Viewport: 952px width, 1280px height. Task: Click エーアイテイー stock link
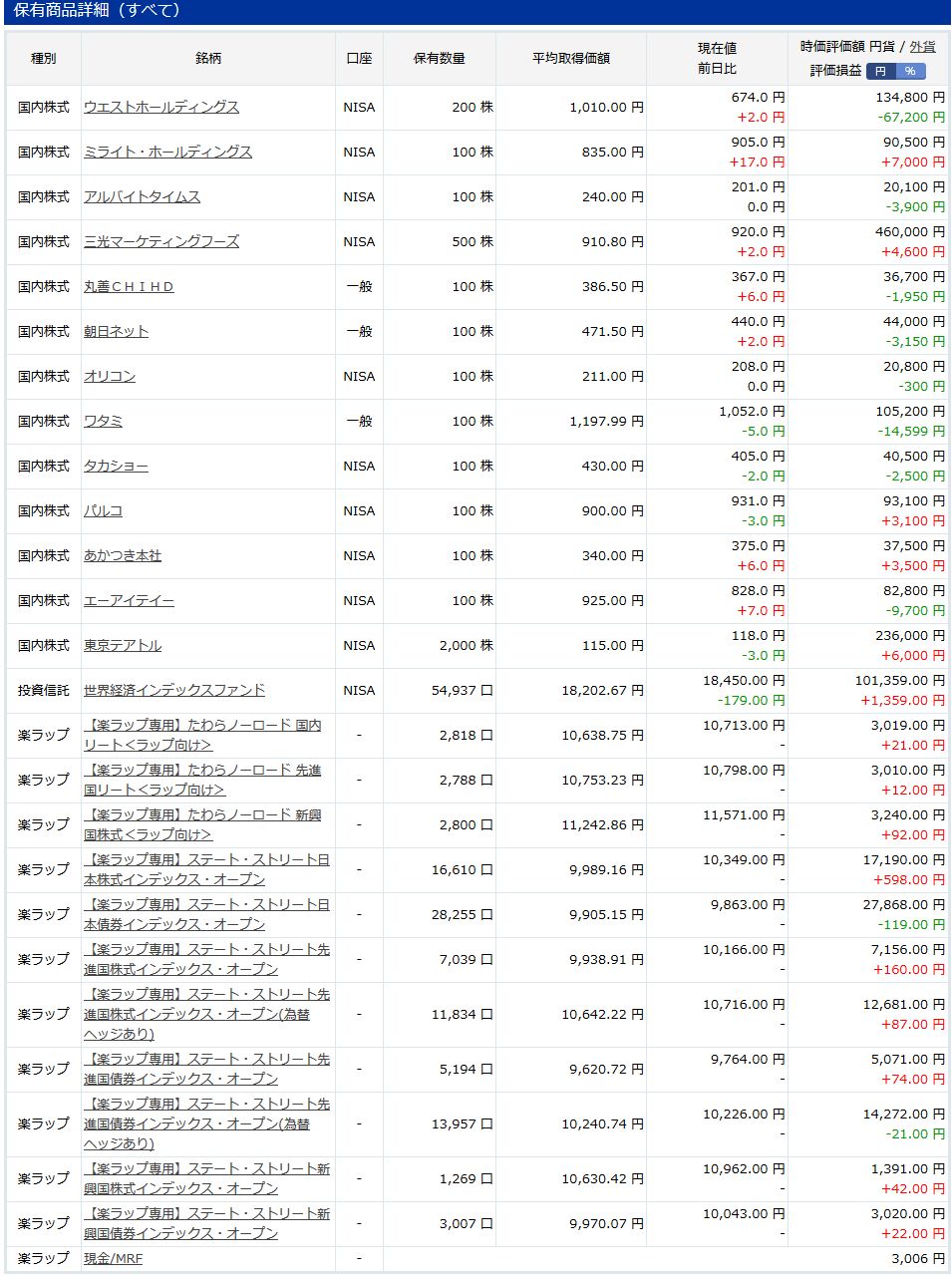point(129,600)
